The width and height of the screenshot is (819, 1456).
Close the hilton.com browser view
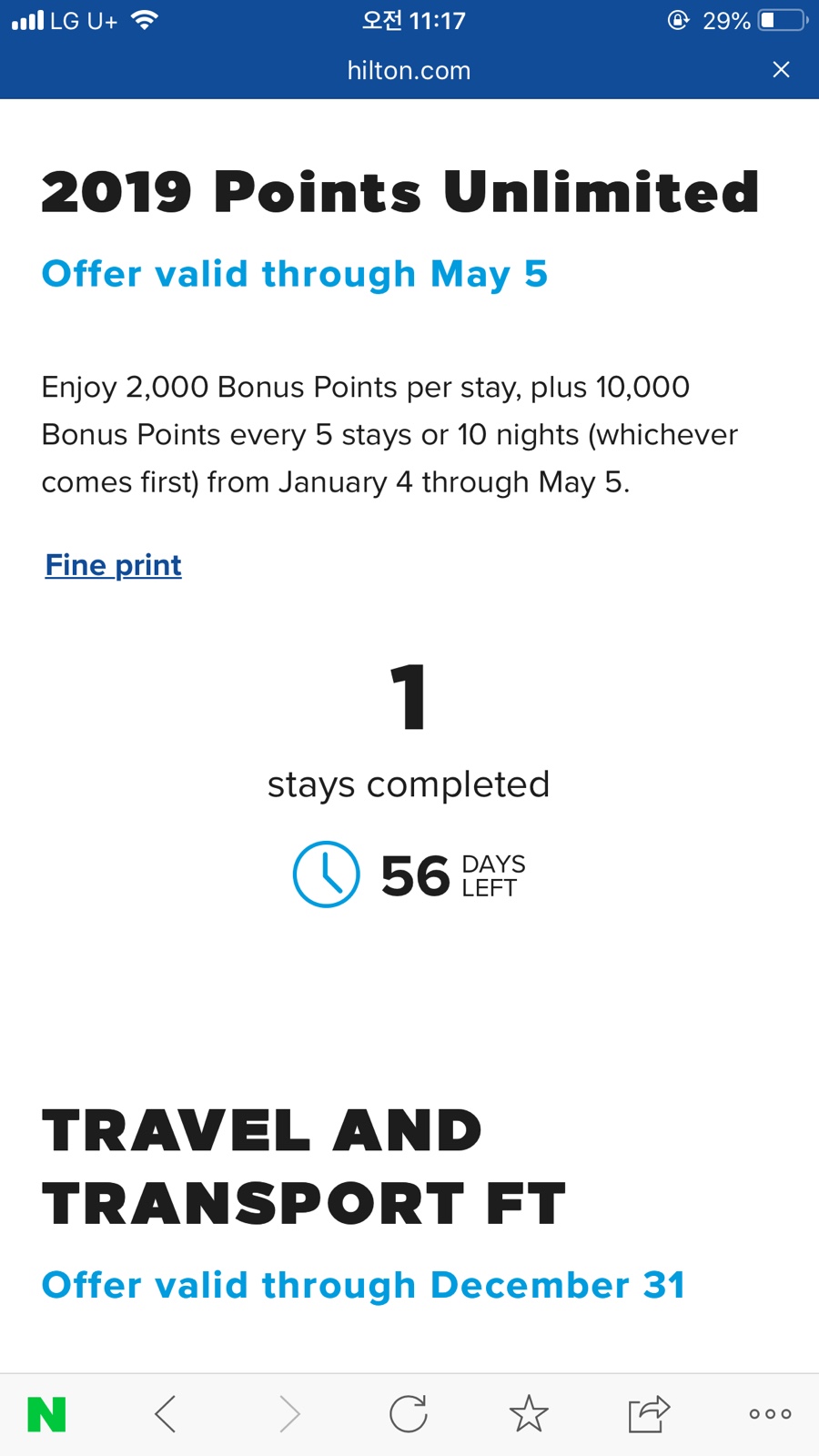coord(781,70)
